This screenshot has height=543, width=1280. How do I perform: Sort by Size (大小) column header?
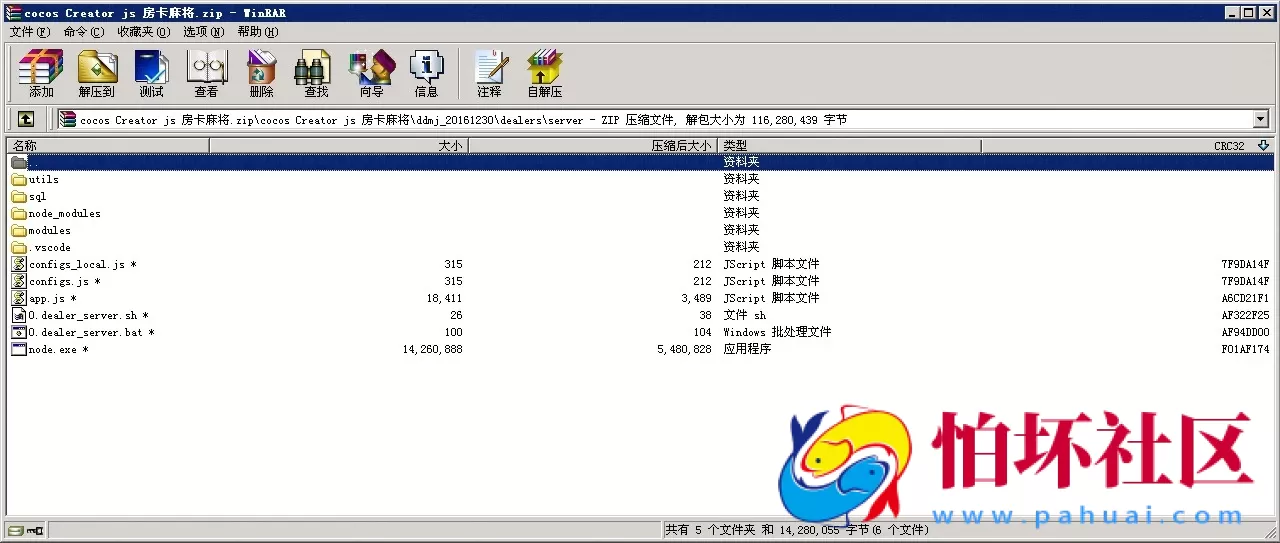coord(339,146)
